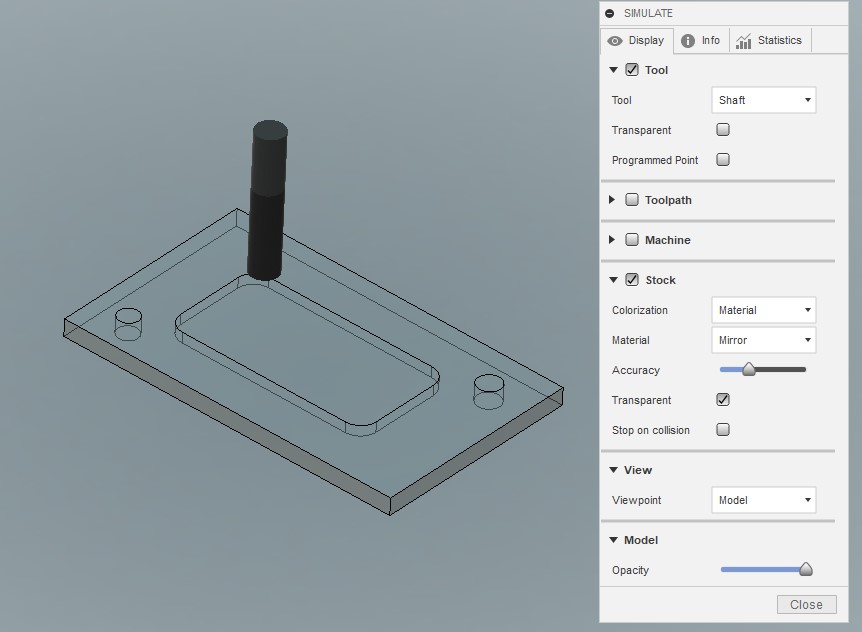Click the Opacity label
The width and height of the screenshot is (862, 632).
coord(630,570)
